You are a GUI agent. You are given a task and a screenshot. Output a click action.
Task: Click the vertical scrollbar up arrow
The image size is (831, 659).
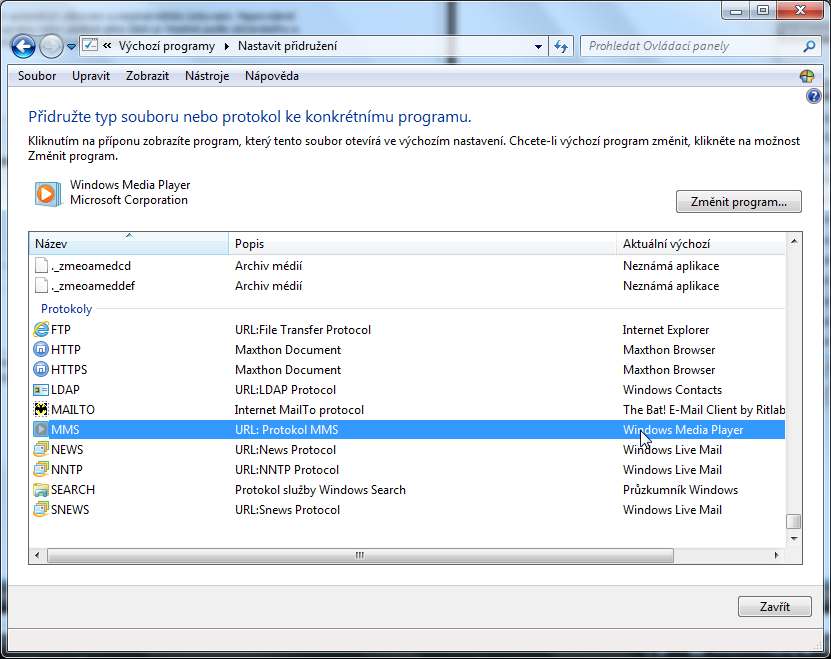(793, 242)
